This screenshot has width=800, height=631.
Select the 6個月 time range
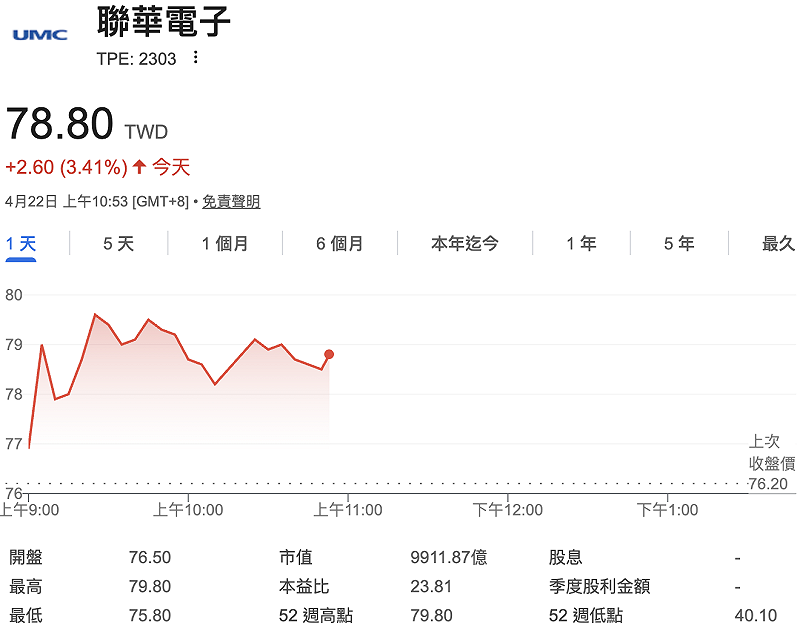[x=338, y=243]
